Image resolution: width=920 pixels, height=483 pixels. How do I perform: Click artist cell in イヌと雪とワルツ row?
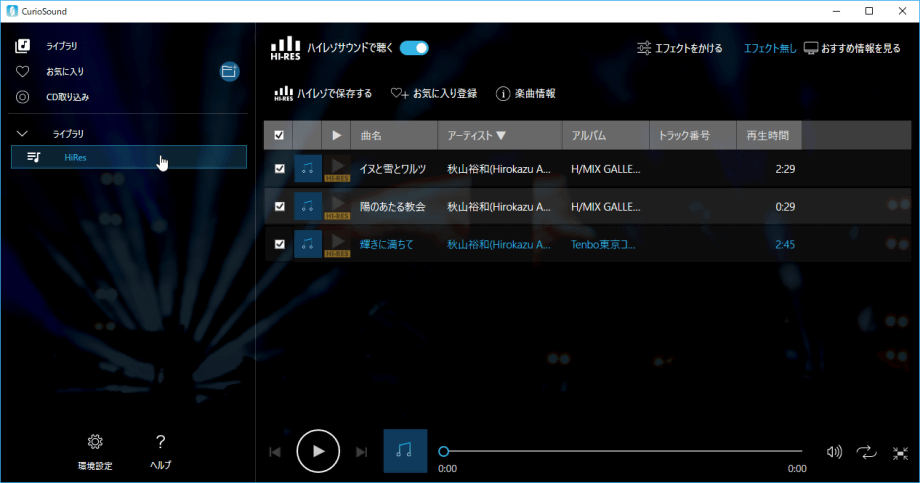tap(499, 169)
